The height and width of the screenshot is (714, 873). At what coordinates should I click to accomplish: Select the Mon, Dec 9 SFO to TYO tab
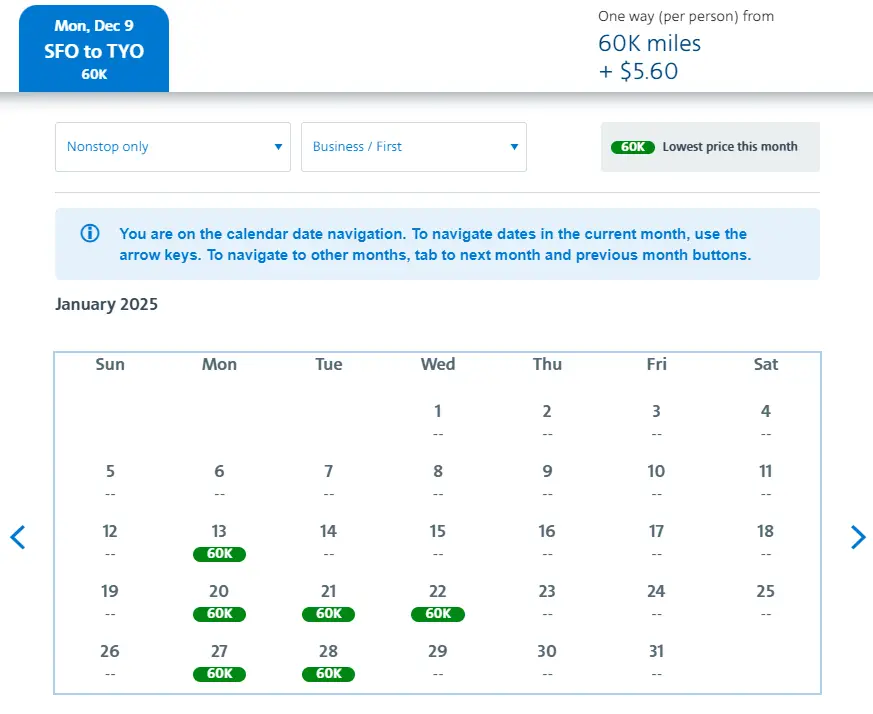94,49
